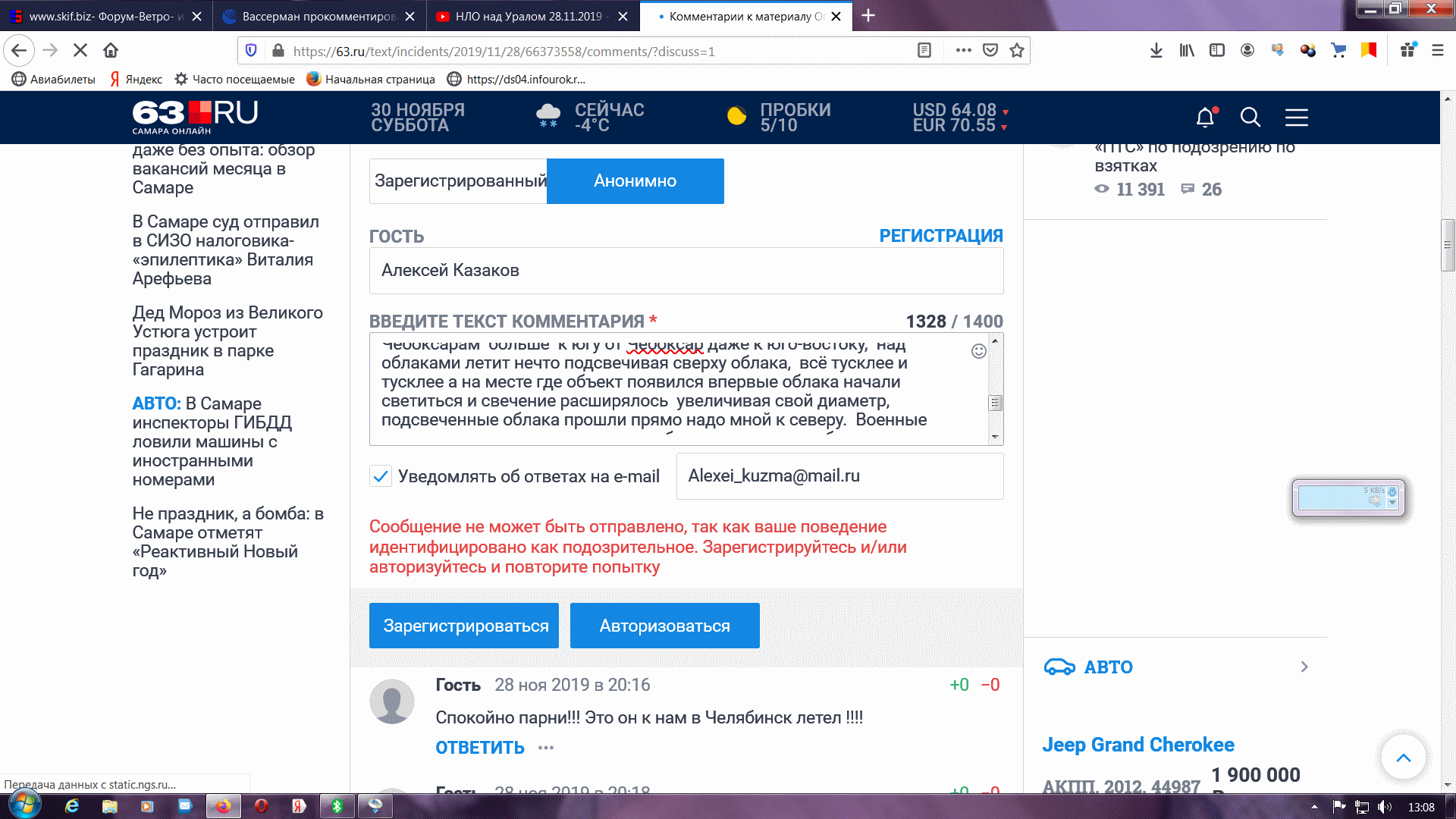This screenshot has height=819, width=1456.
Task: Stop page loading with X button
Action: [80, 51]
